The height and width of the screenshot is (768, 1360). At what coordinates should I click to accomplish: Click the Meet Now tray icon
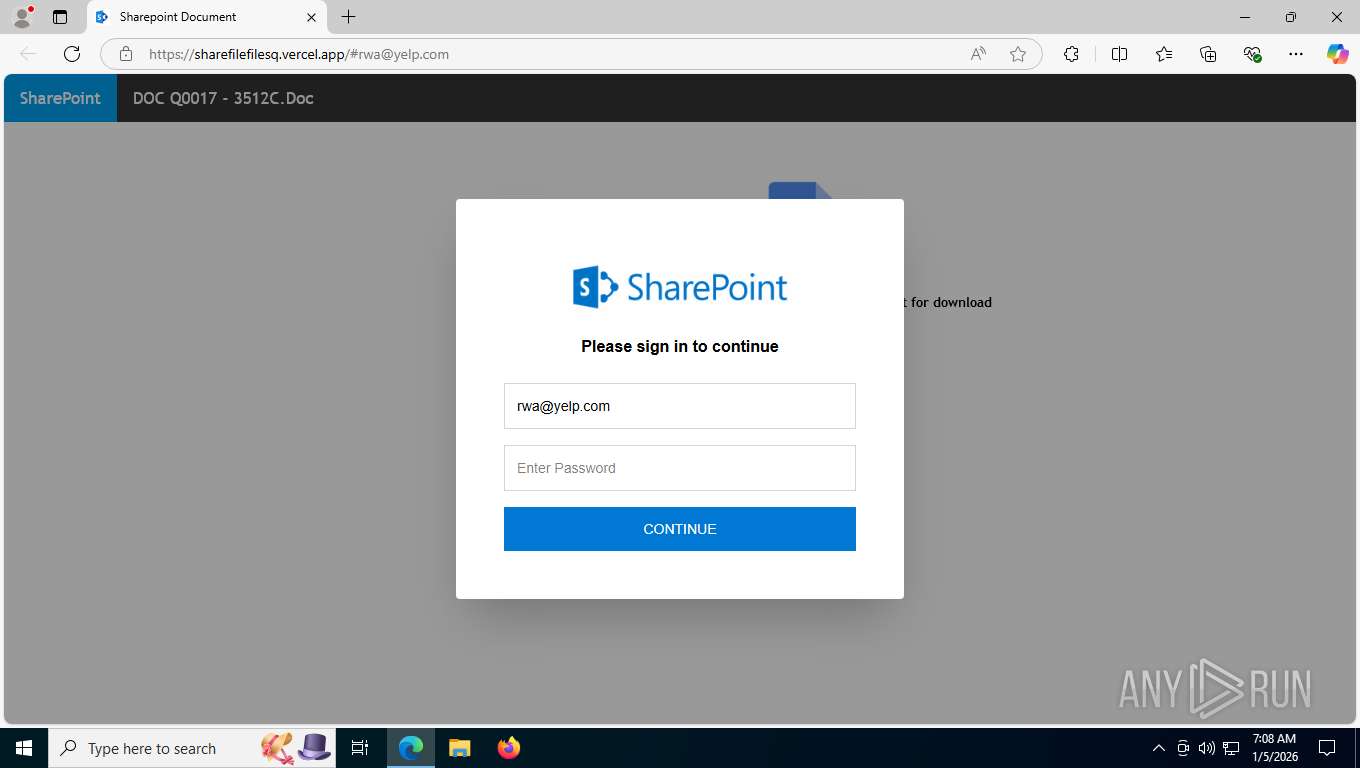[1183, 748]
